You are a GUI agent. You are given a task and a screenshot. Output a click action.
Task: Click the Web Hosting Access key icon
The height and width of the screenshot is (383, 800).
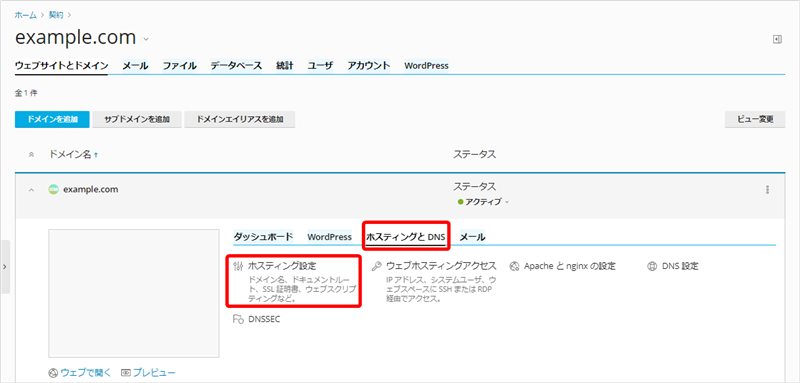[377, 266]
